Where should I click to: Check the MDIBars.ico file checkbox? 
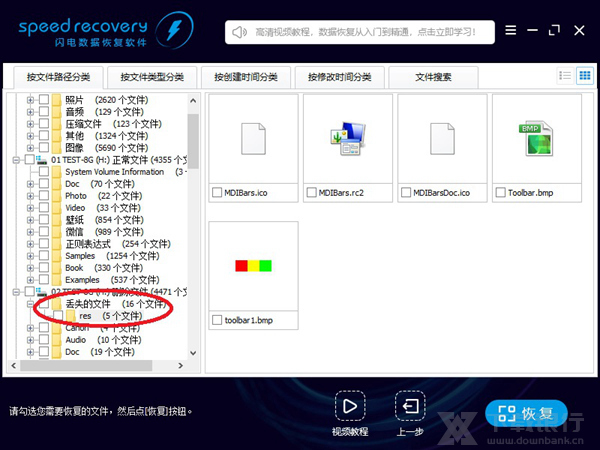click(x=217, y=192)
